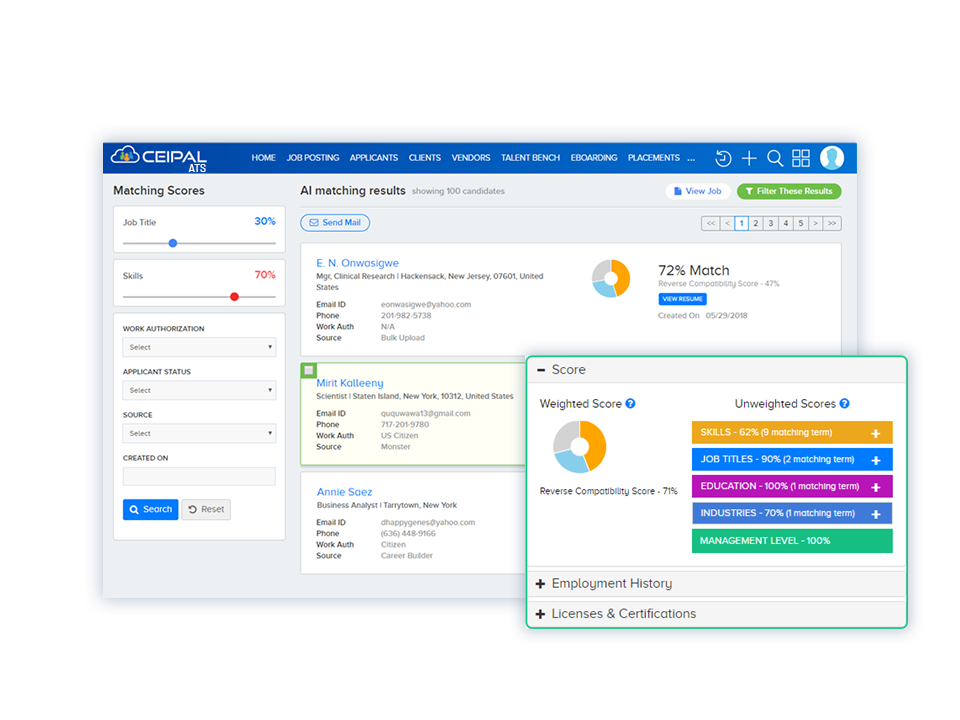Open the grid apps icon in header
The width and height of the screenshot is (960, 720).
tap(801, 158)
